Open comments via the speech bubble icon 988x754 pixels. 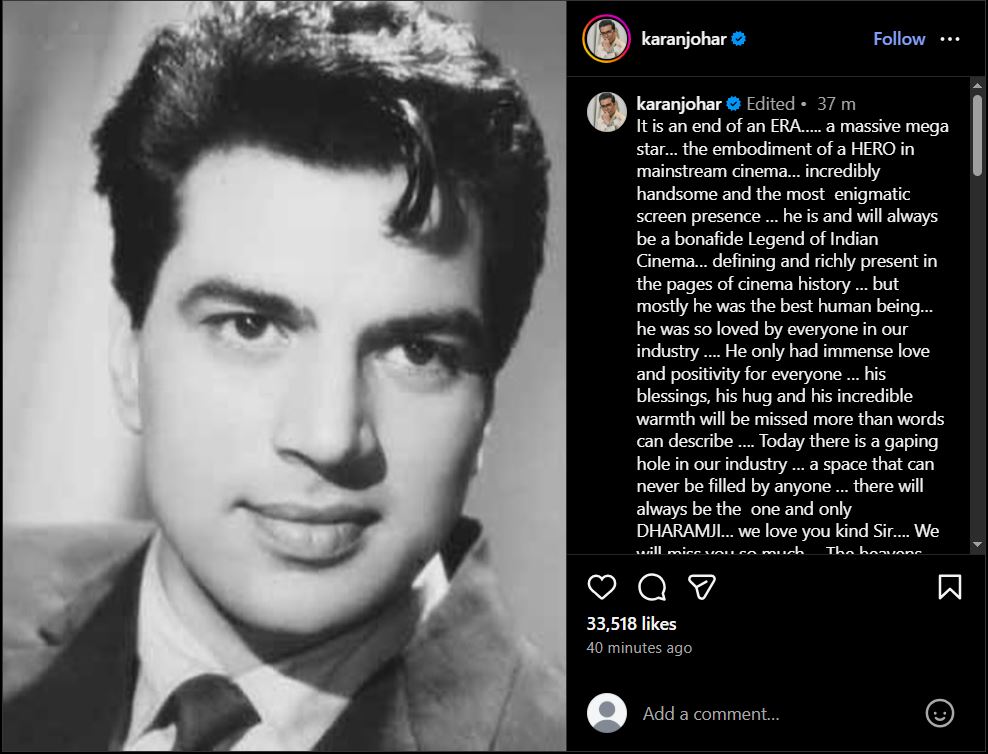(652, 586)
